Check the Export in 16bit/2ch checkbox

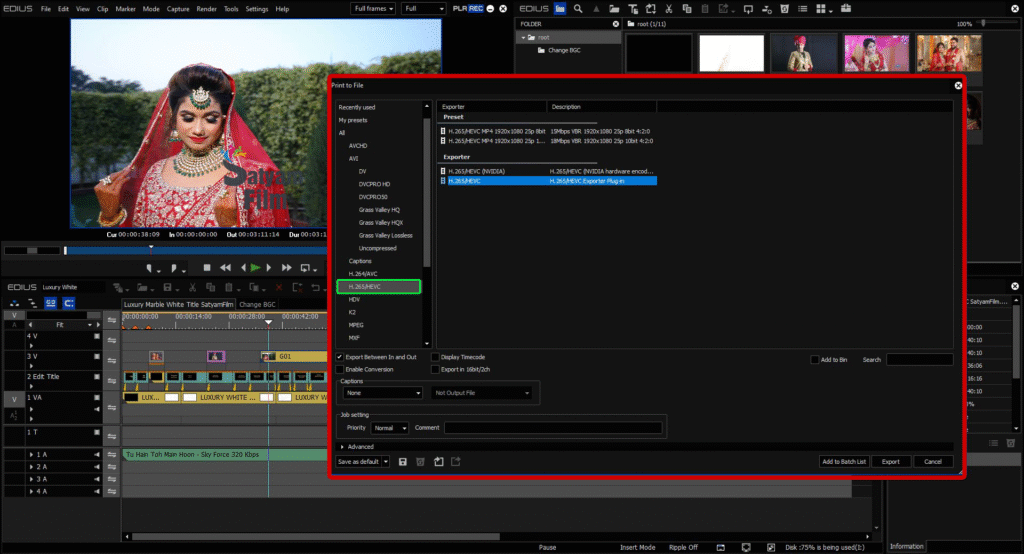[x=435, y=370]
